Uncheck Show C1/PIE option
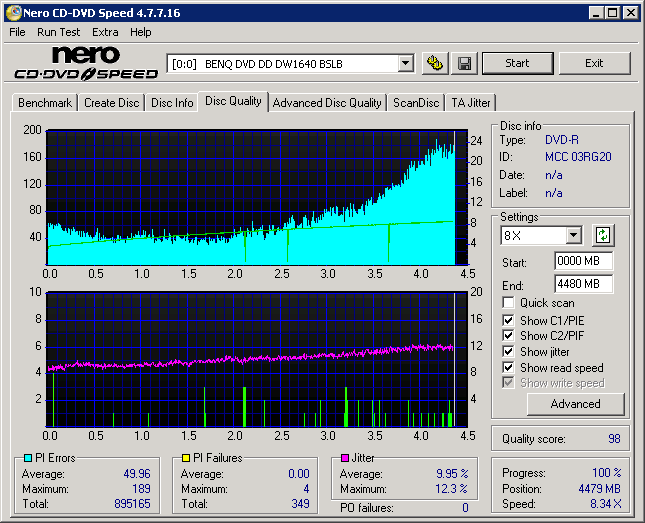Viewport: 645px width, 523px height. point(509,320)
